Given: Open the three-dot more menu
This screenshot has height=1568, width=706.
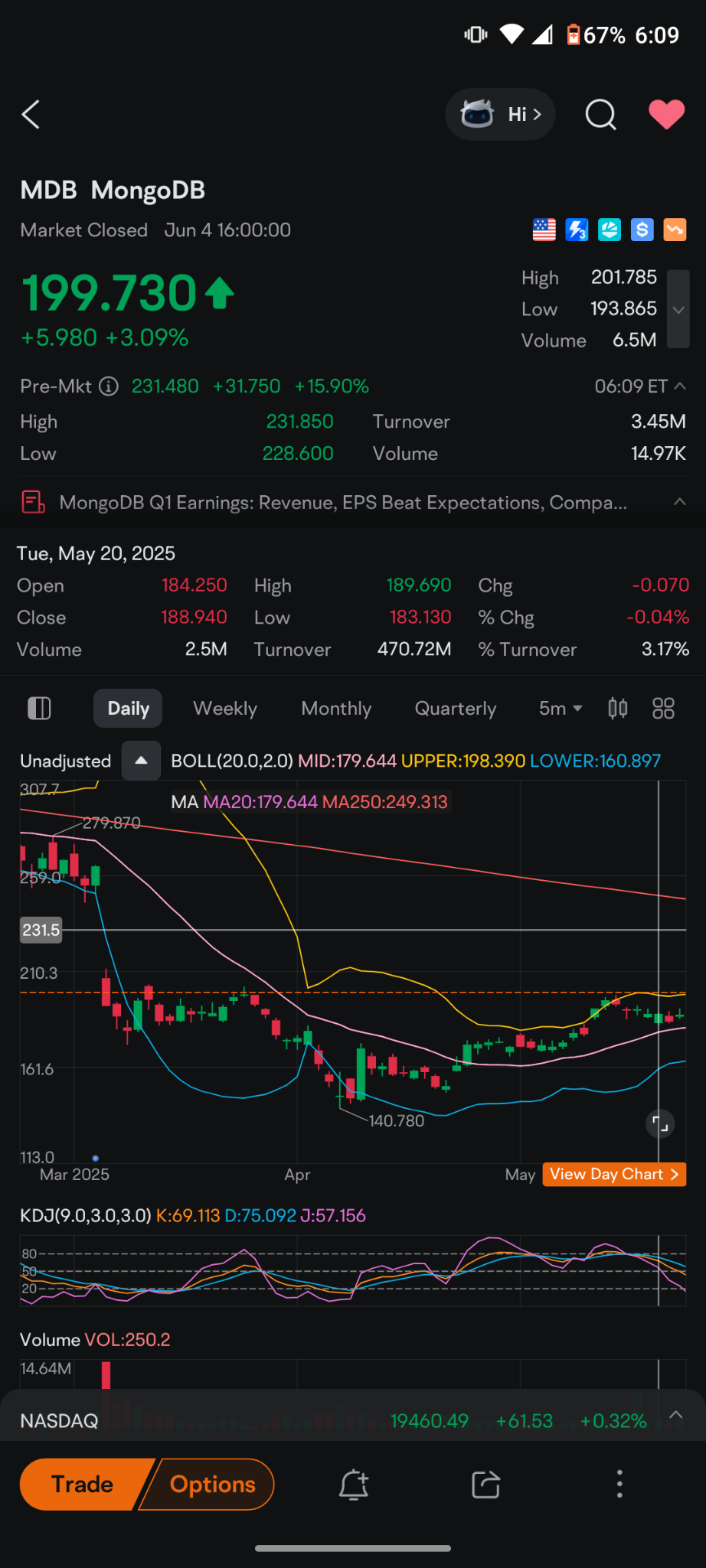Looking at the screenshot, I should [x=619, y=1485].
